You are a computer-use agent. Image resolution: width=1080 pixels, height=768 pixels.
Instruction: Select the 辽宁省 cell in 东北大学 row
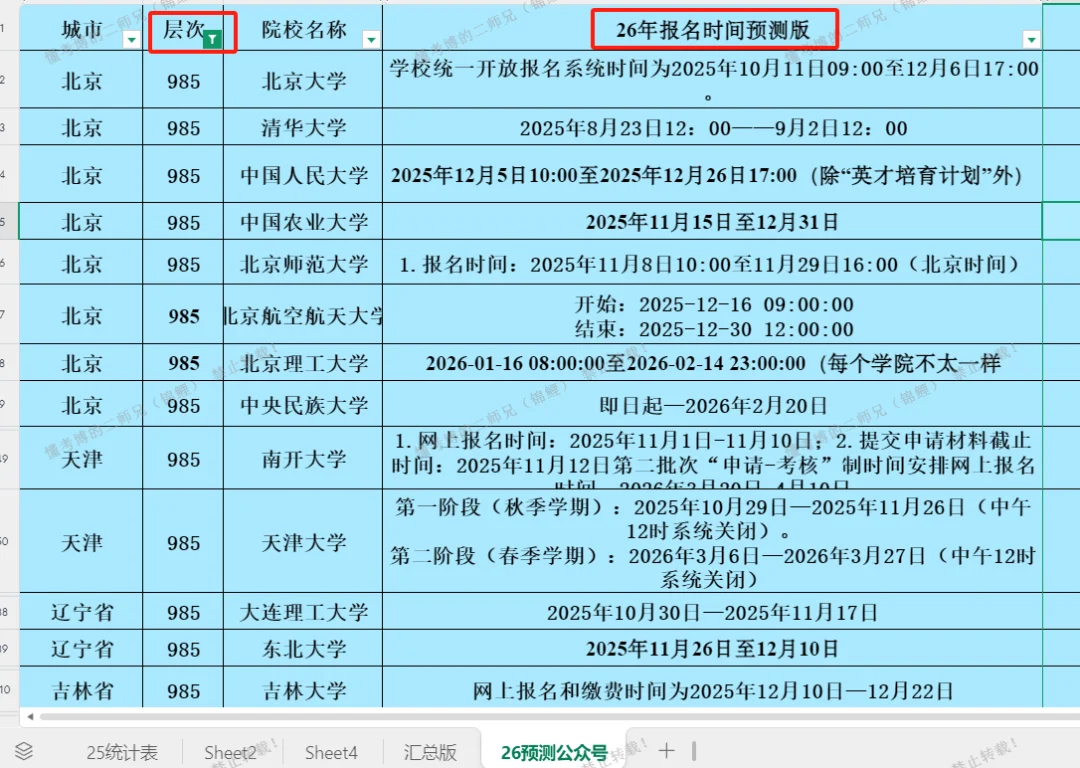click(x=81, y=648)
